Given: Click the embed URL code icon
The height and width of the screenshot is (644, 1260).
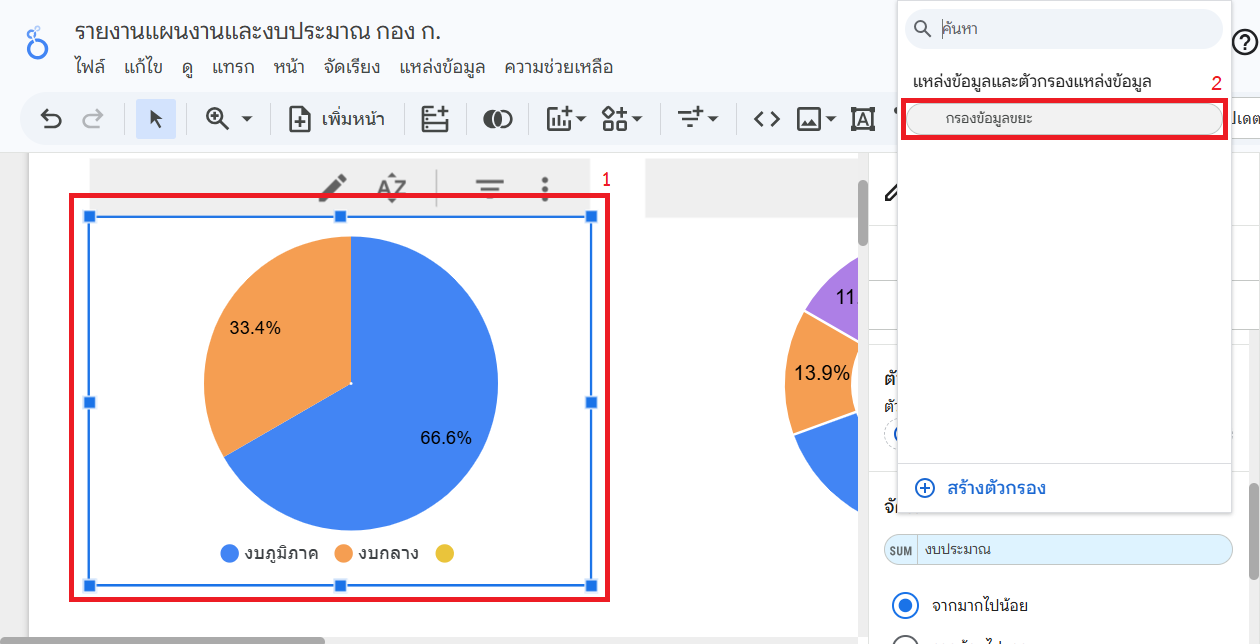Looking at the screenshot, I should [x=766, y=119].
